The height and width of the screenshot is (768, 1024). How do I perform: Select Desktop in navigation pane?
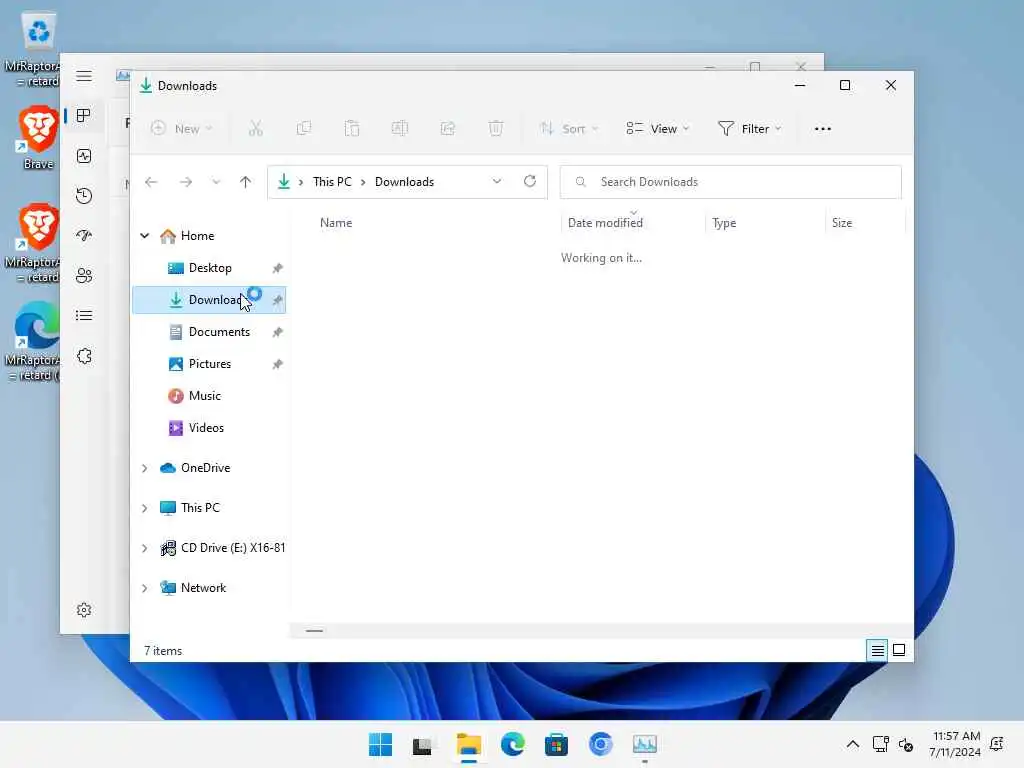coord(209,268)
